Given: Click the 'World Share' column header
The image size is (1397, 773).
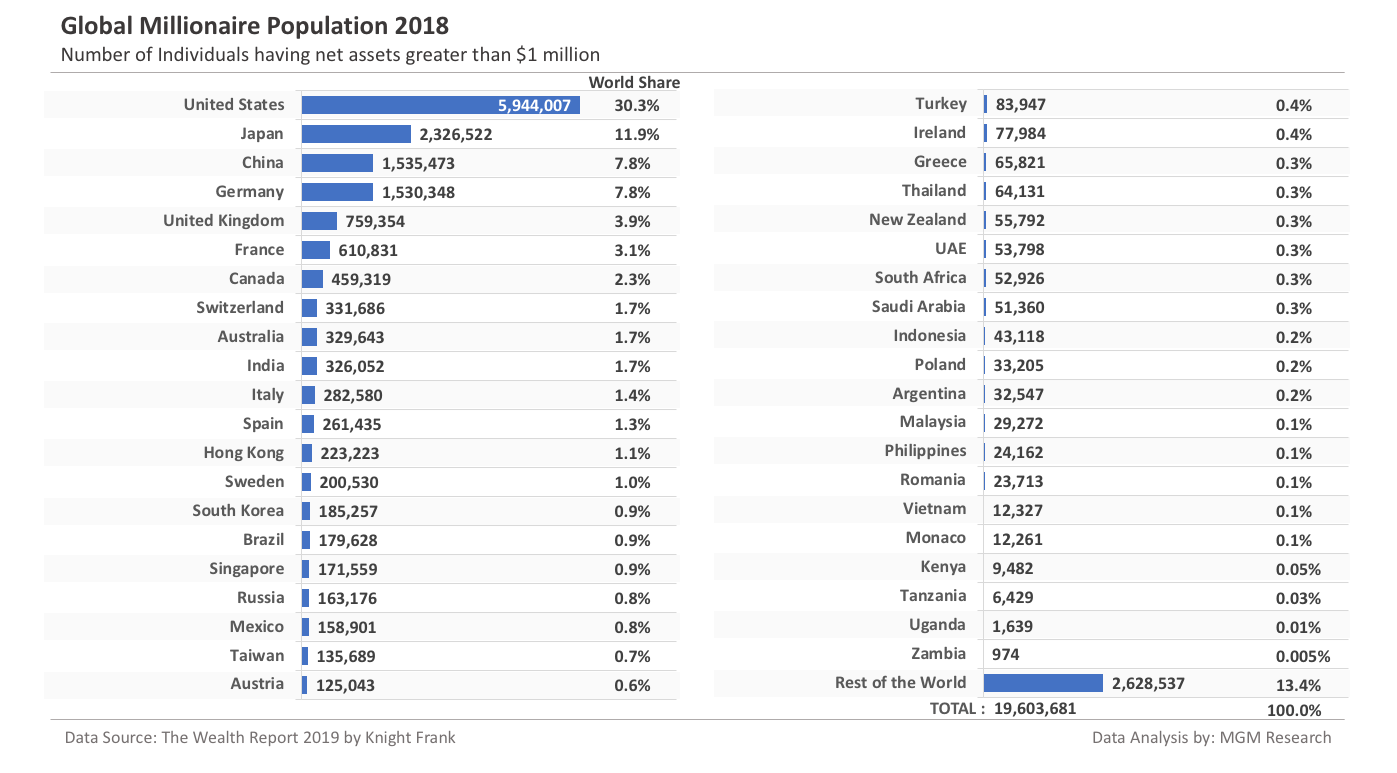Looking at the screenshot, I should (x=634, y=83).
